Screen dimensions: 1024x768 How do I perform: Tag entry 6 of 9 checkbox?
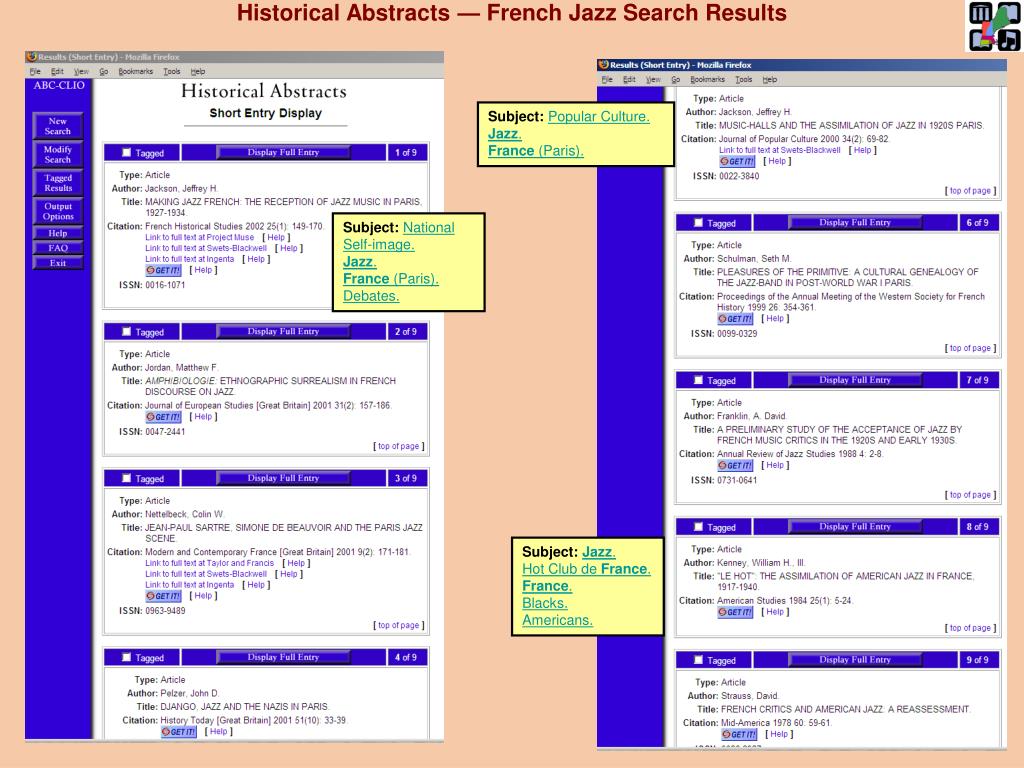pyautogui.click(x=699, y=223)
